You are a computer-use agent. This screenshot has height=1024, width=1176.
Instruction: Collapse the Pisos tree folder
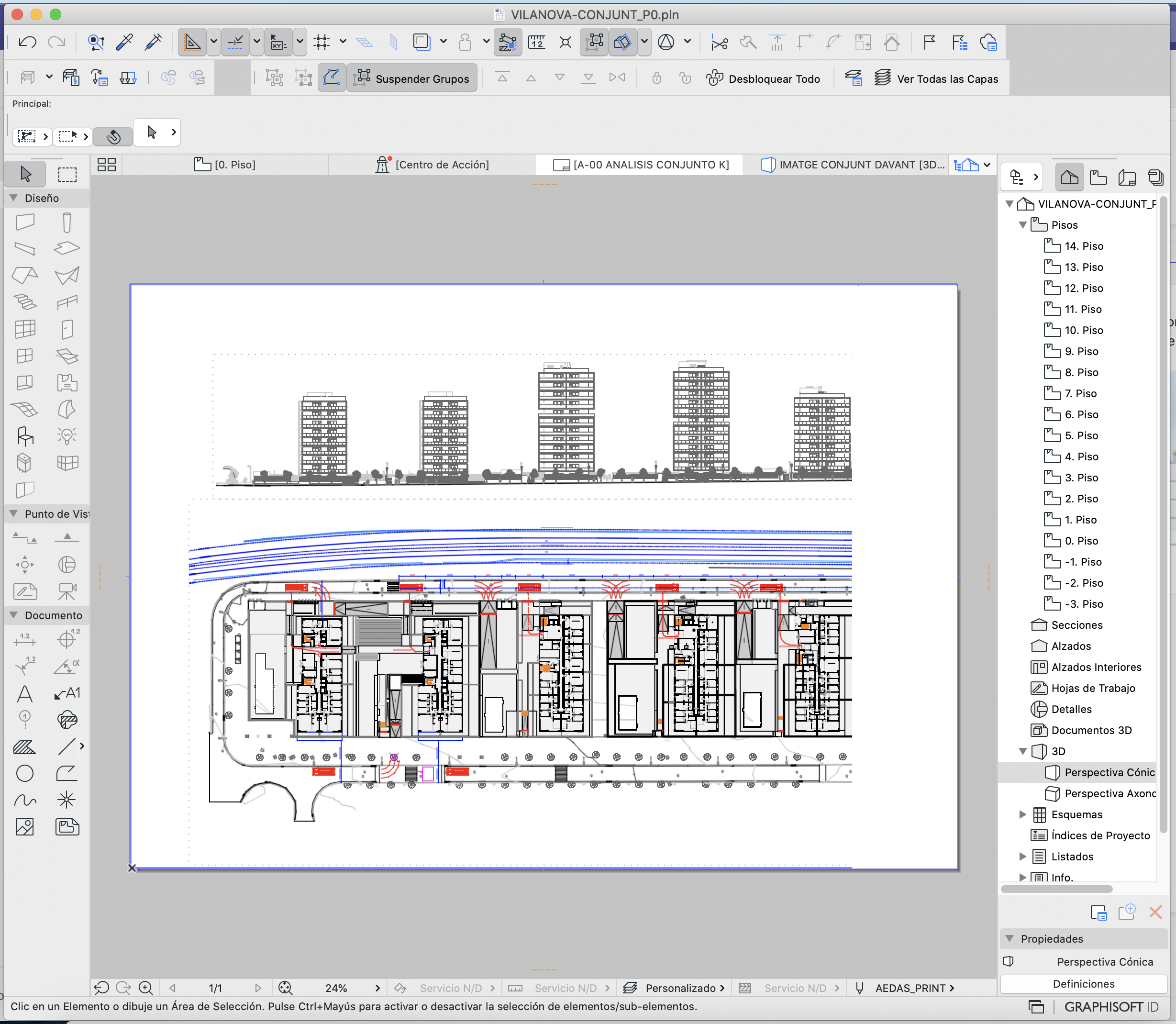[1023, 225]
